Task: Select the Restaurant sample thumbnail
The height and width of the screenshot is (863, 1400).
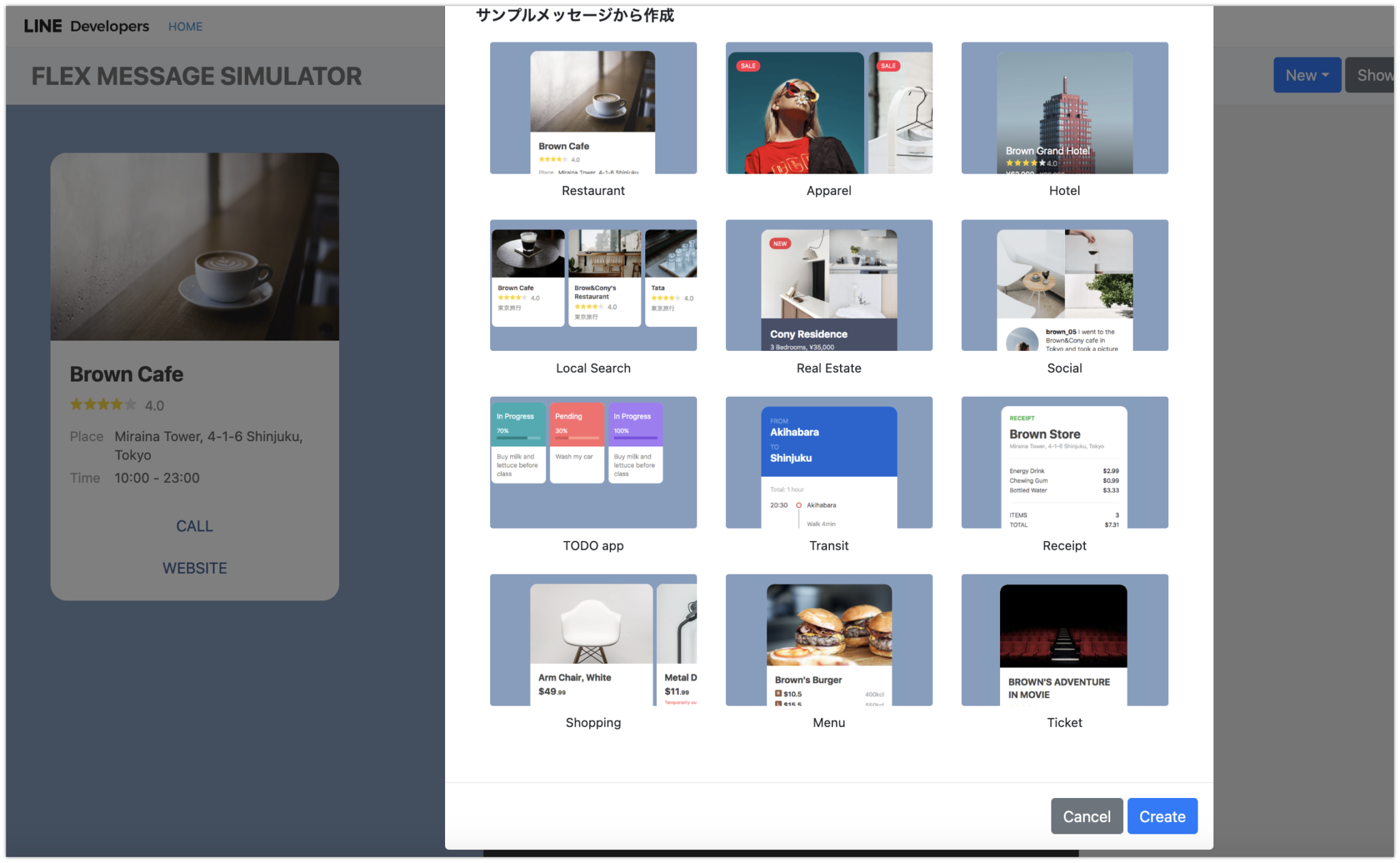Action: (593, 108)
